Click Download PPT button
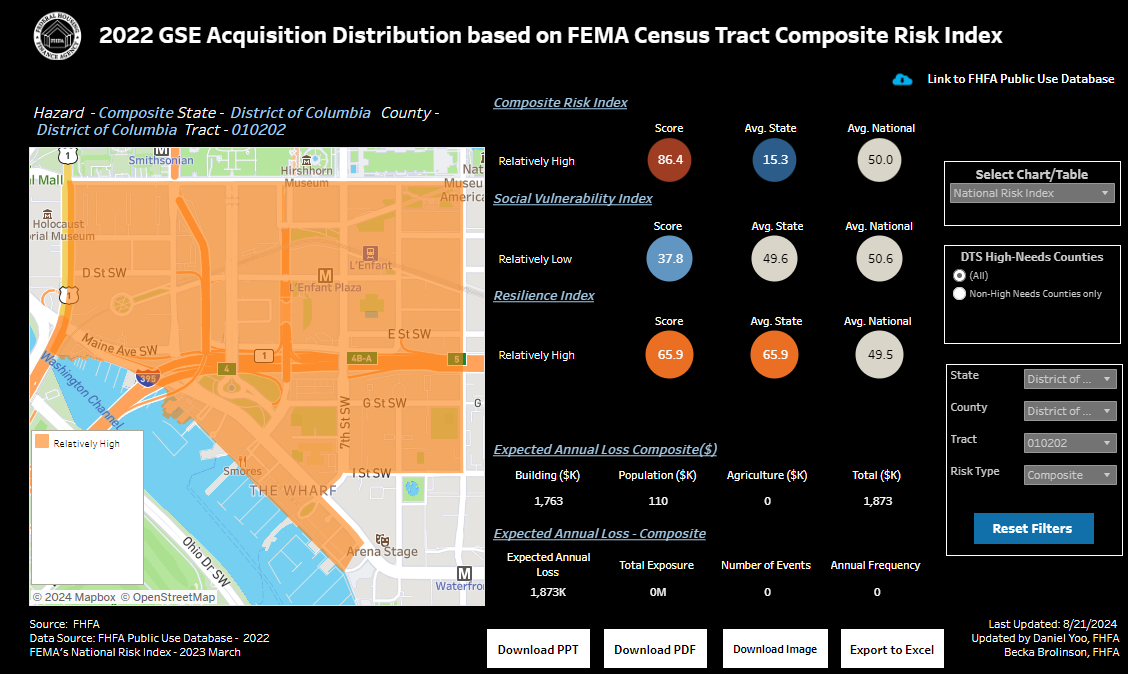This screenshot has width=1128, height=675. 538,649
